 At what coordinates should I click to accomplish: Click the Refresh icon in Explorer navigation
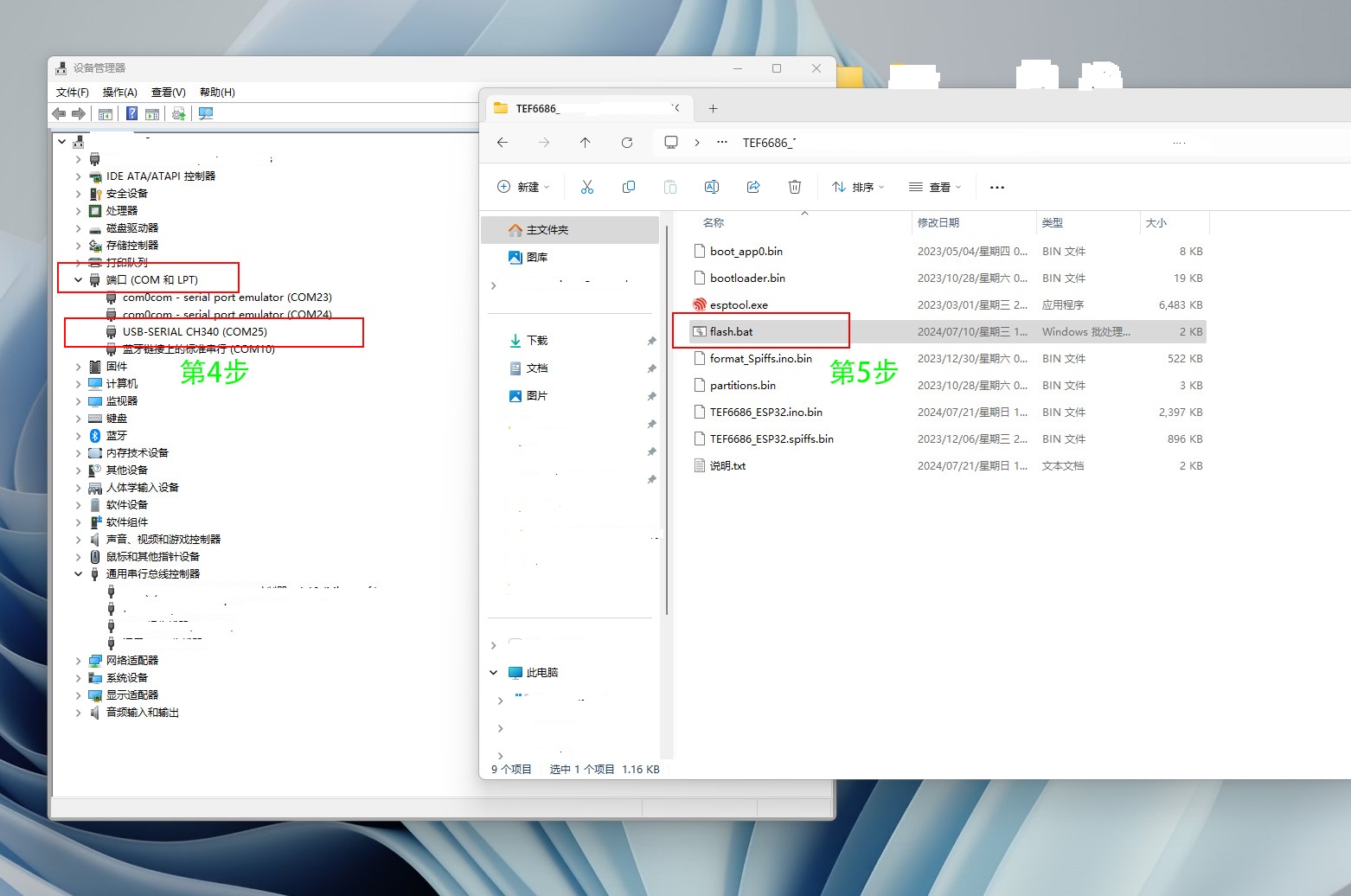click(x=627, y=143)
